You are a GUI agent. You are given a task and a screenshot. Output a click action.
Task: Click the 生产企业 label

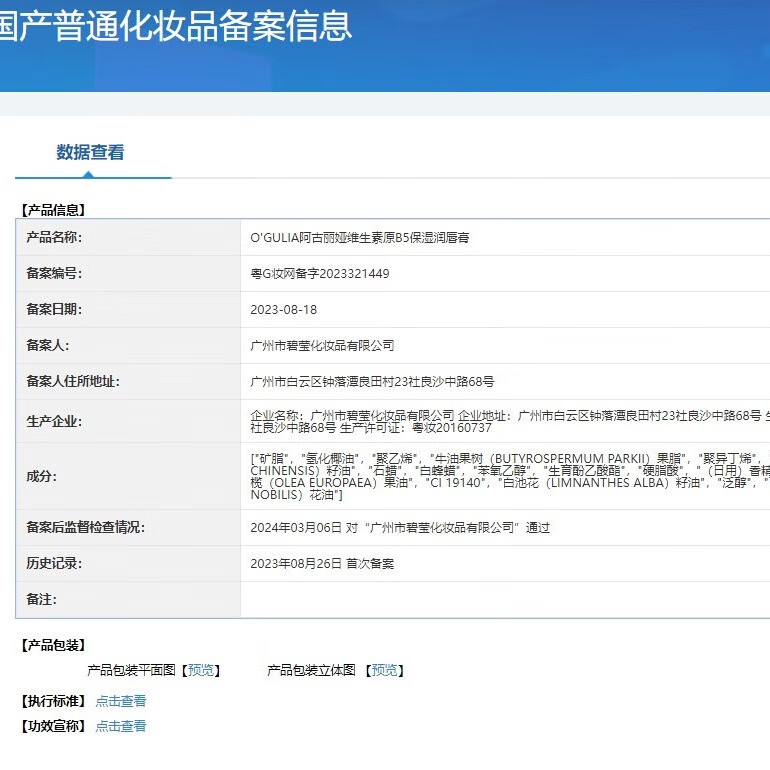[x=54, y=421]
